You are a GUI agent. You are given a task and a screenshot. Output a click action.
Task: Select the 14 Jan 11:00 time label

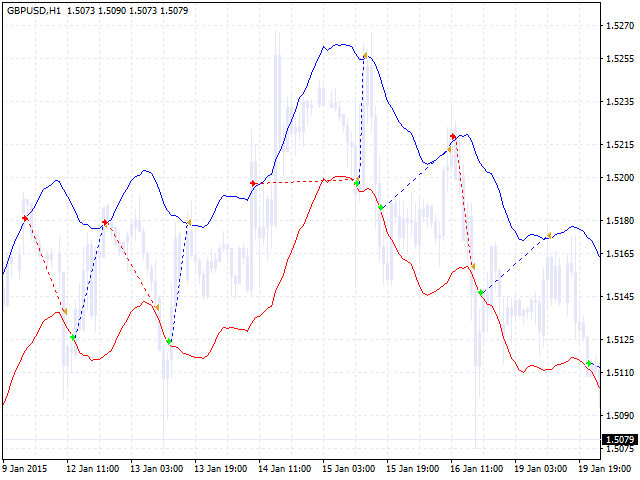(x=284, y=469)
